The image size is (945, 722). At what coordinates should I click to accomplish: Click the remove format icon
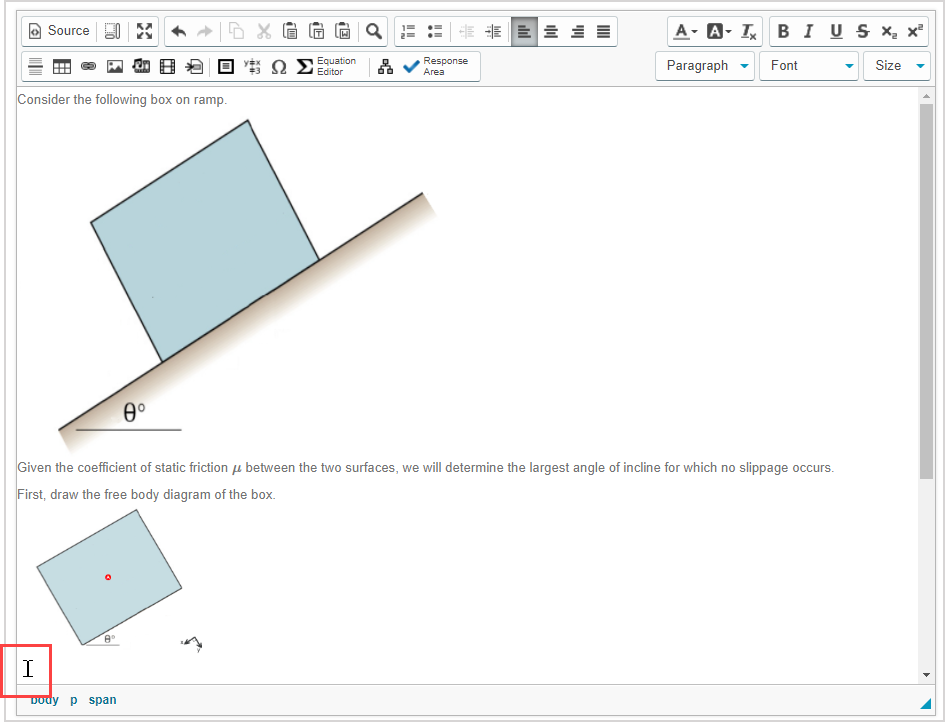pos(749,31)
